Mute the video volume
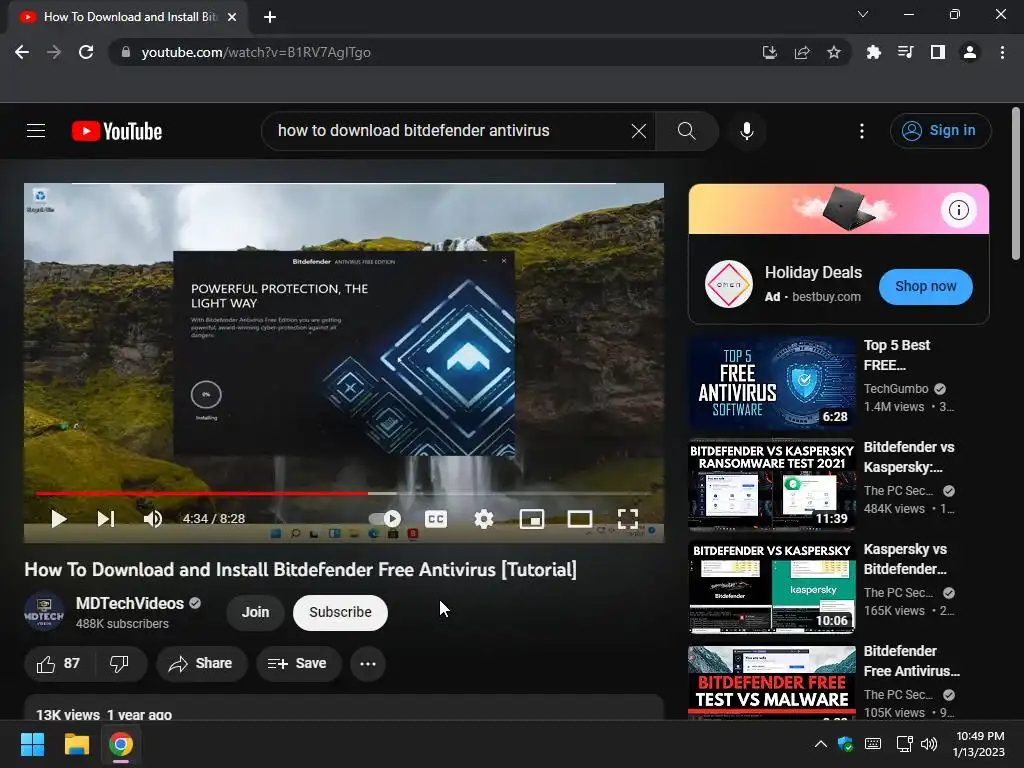 pyautogui.click(x=153, y=519)
